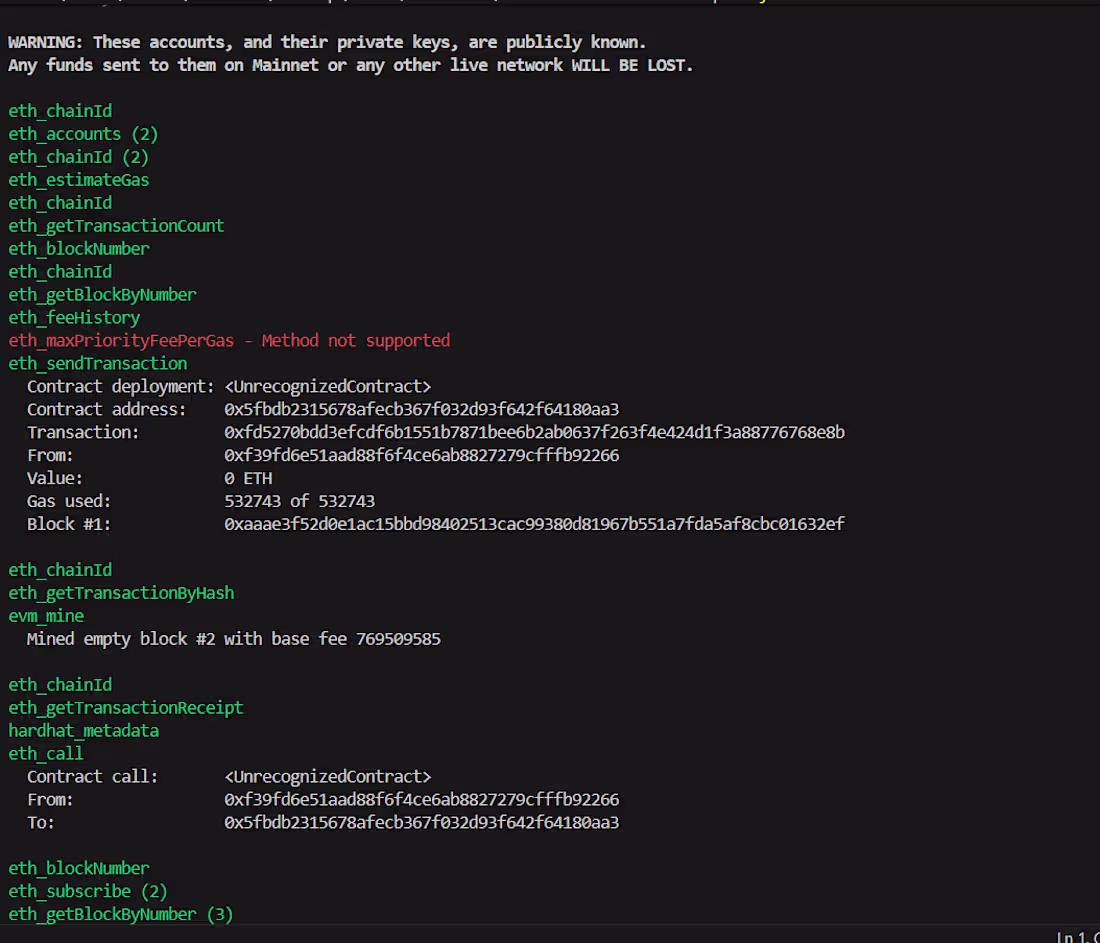
Task: Select the Gas used 532743 value
Action: 299,500
